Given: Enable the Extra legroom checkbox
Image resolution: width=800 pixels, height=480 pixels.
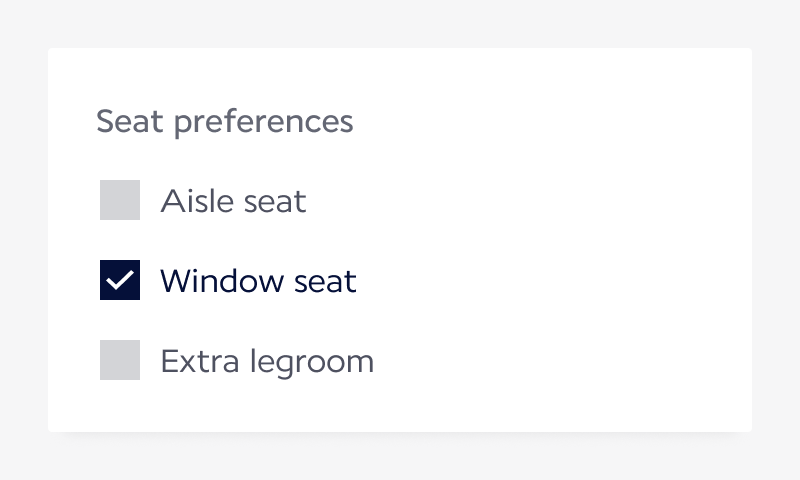Looking at the screenshot, I should (x=120, y=360).
